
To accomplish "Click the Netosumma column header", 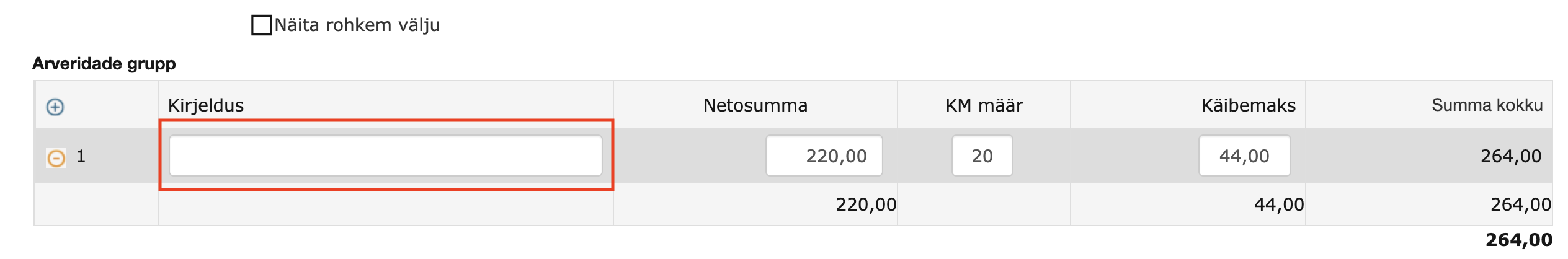I will pos(755,105).
